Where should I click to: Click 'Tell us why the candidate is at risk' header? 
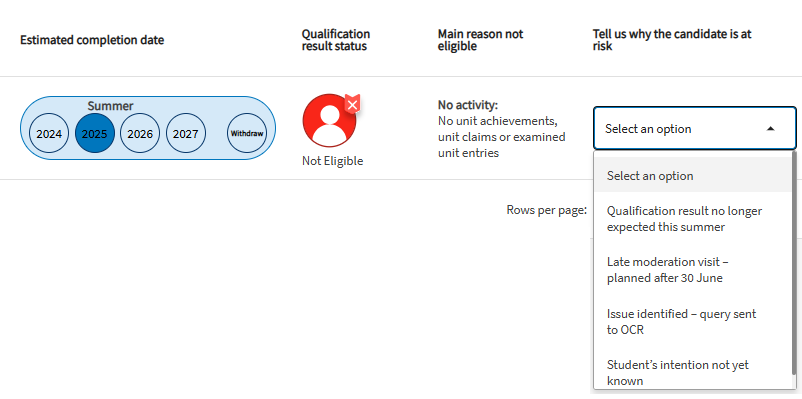[672, 40]
